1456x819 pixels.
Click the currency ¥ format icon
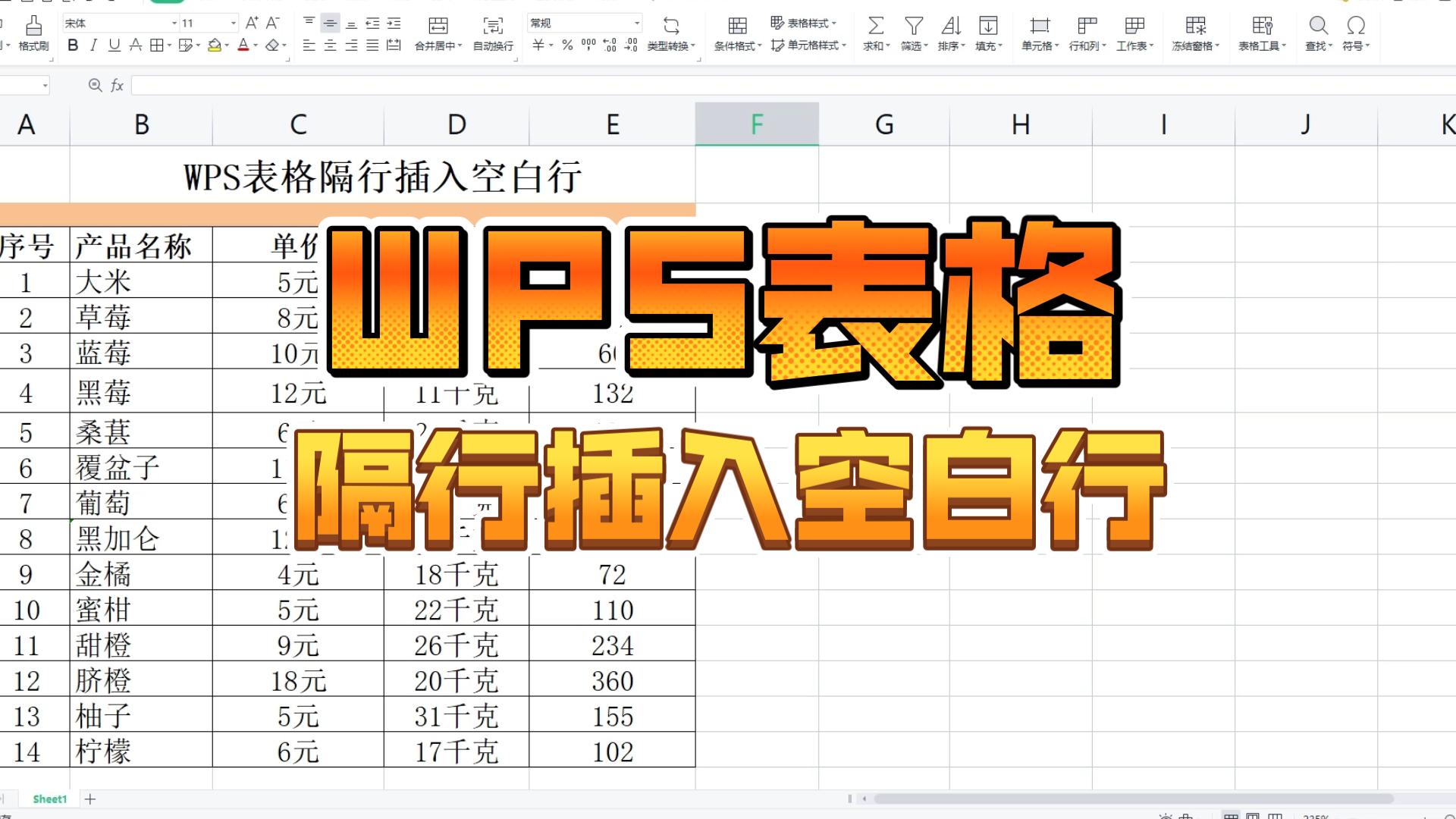click(538, 45)
